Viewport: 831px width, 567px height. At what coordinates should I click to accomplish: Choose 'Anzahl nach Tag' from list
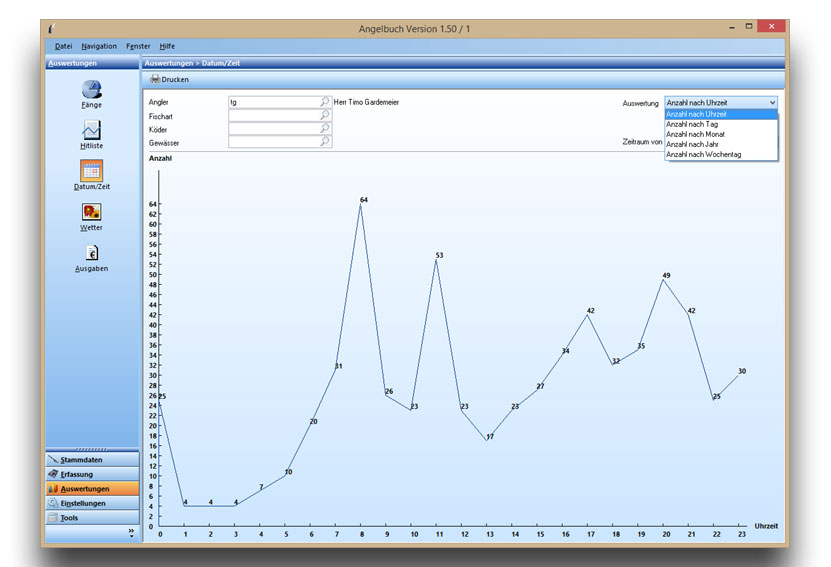(692, 124)
